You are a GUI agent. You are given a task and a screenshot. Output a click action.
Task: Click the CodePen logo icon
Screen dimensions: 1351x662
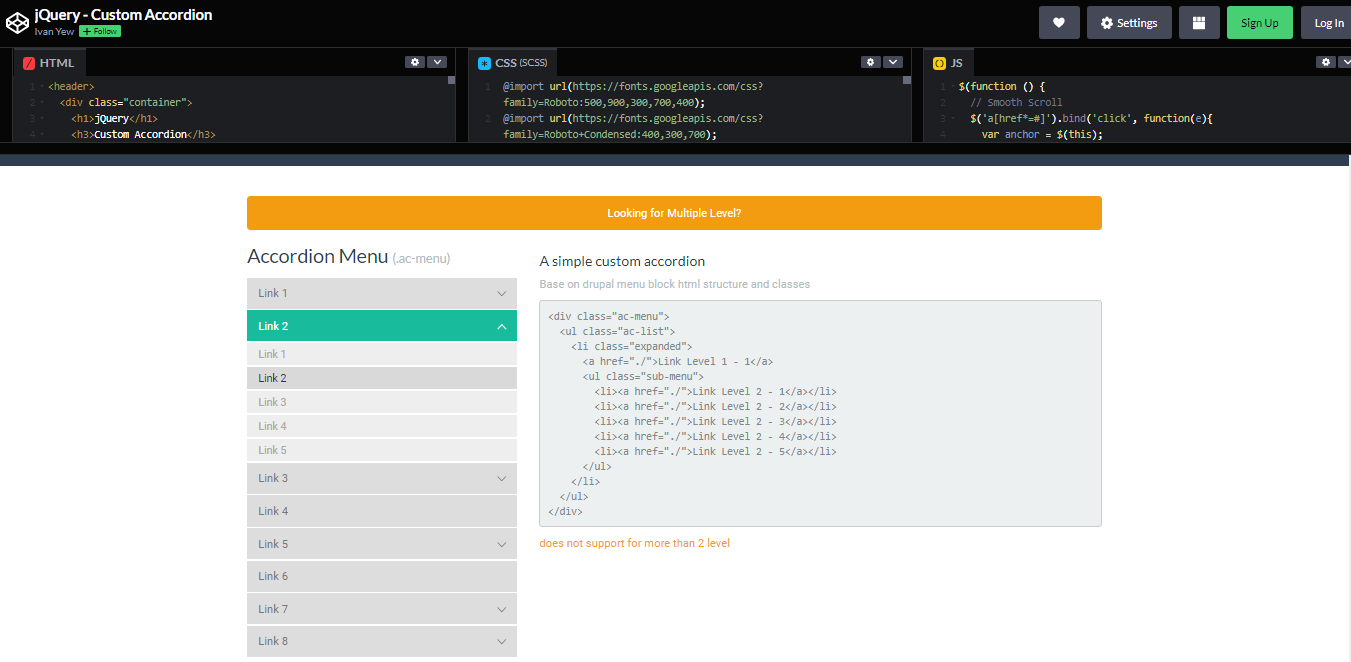16,21
